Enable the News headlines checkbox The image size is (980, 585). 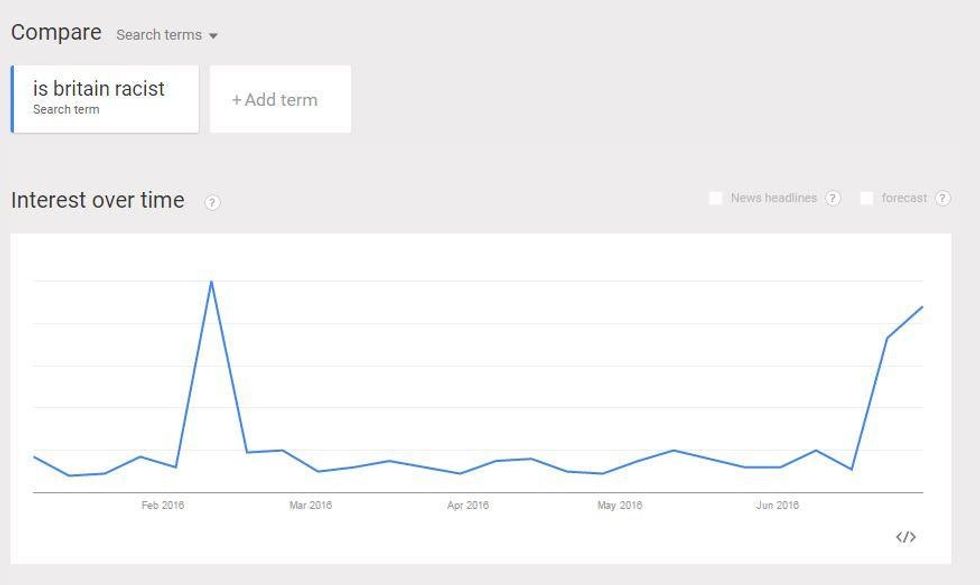click(x=716, y=198)
